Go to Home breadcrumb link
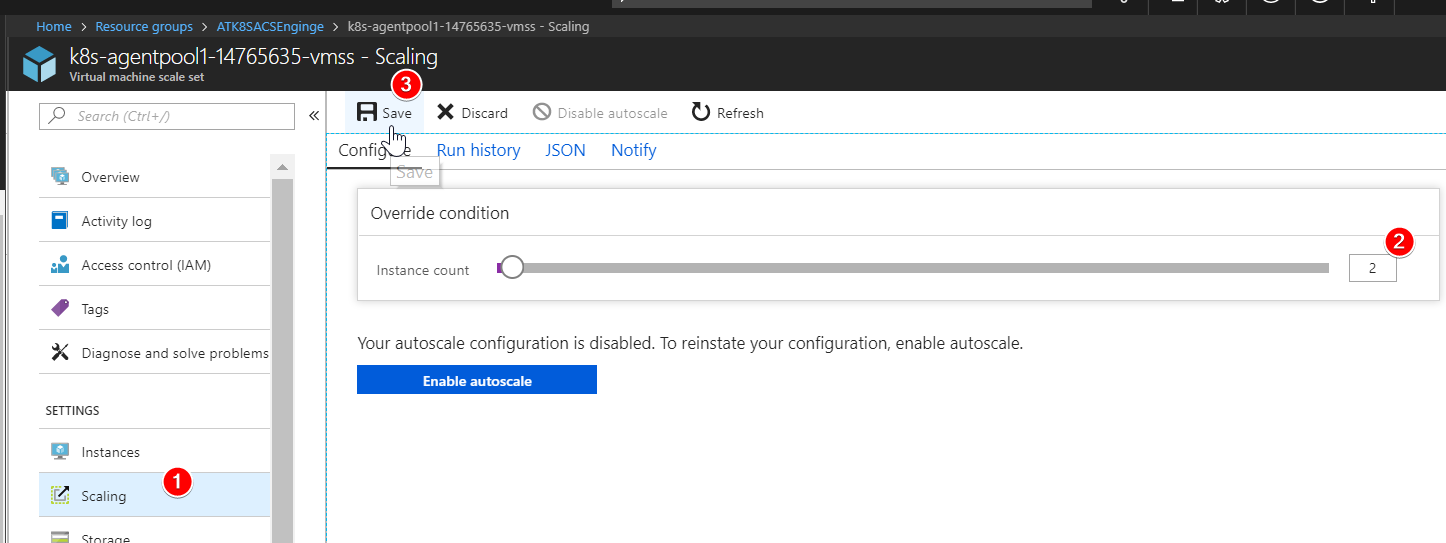Screen dimensions: 1446x543 [54, 26]
